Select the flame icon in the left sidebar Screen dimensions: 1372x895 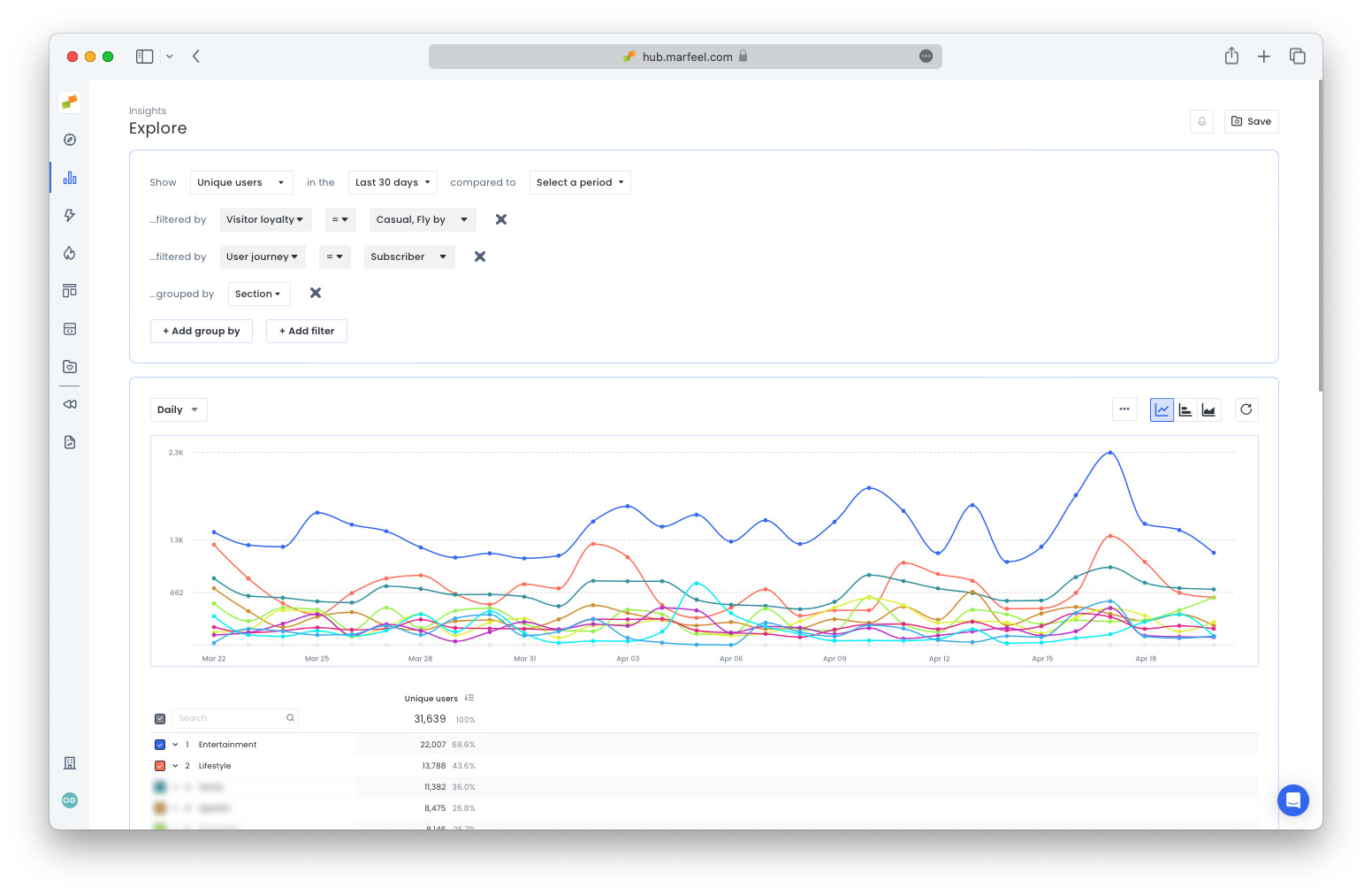click(x=69, y=253)
